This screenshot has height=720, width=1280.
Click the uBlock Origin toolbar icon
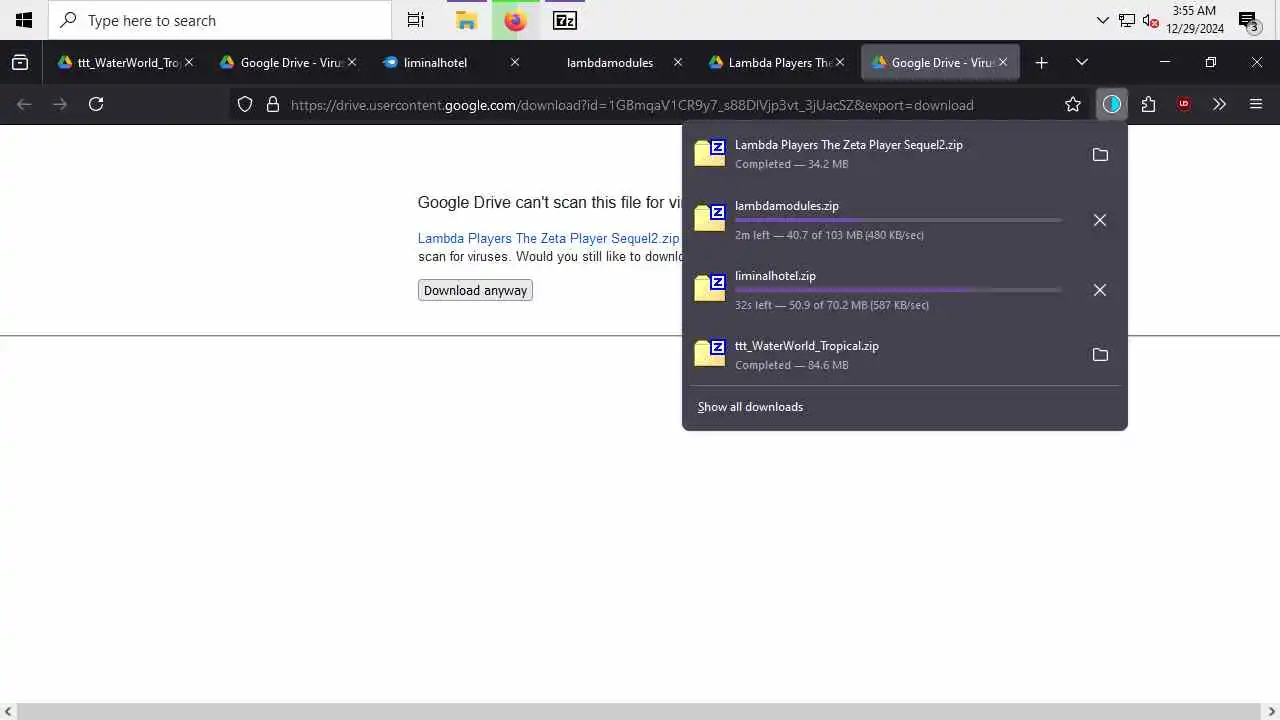click(x=1184, y=104)
